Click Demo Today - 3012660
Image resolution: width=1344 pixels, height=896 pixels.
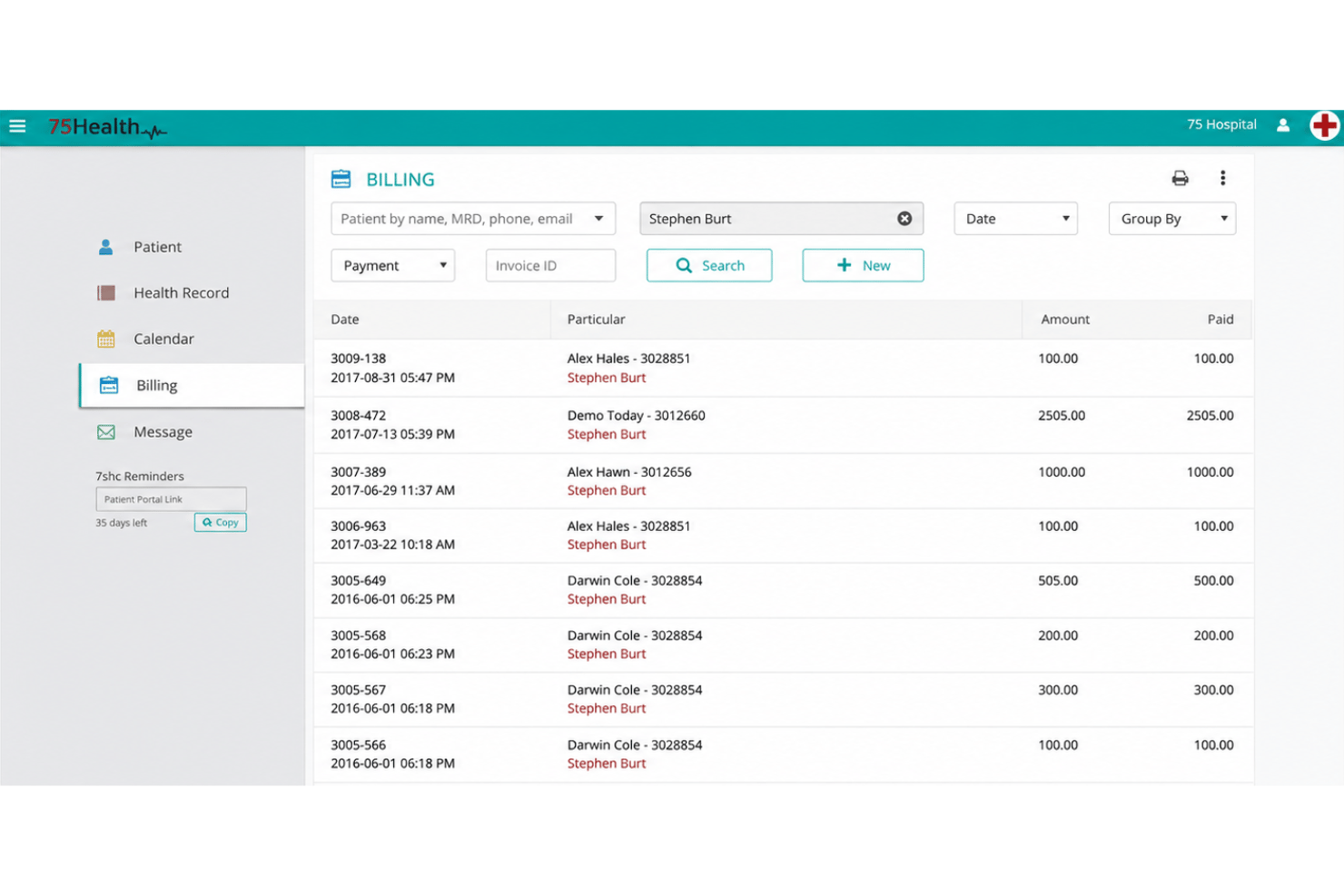[636, 416]
